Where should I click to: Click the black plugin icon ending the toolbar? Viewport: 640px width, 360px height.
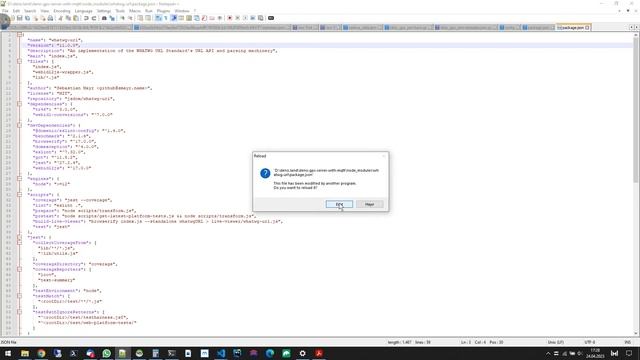pos(271,18)
